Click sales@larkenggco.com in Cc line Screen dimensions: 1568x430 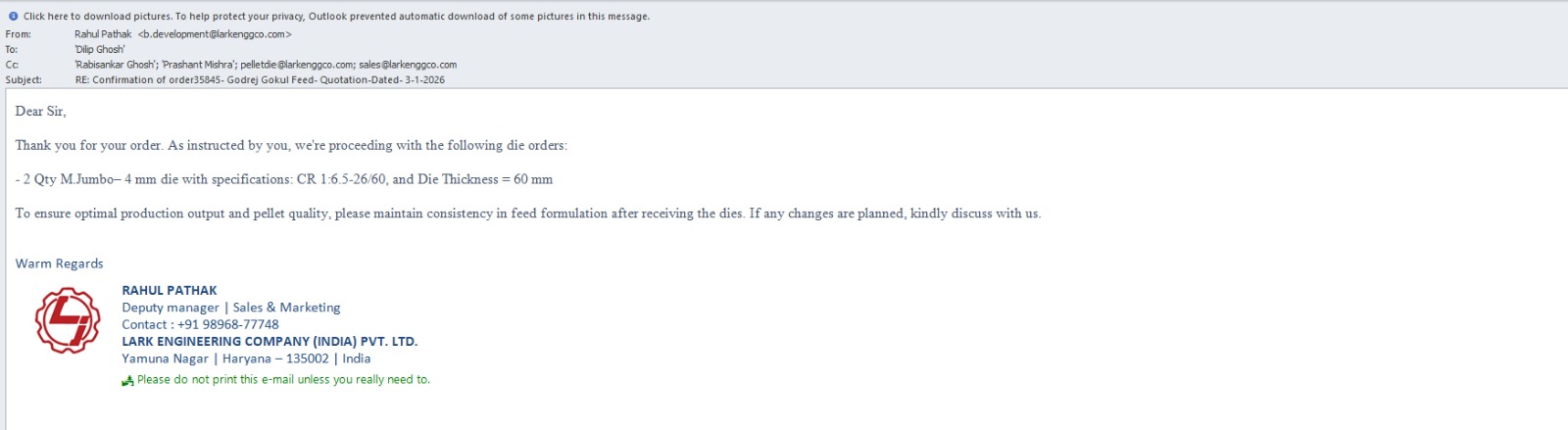click(408, 65)
